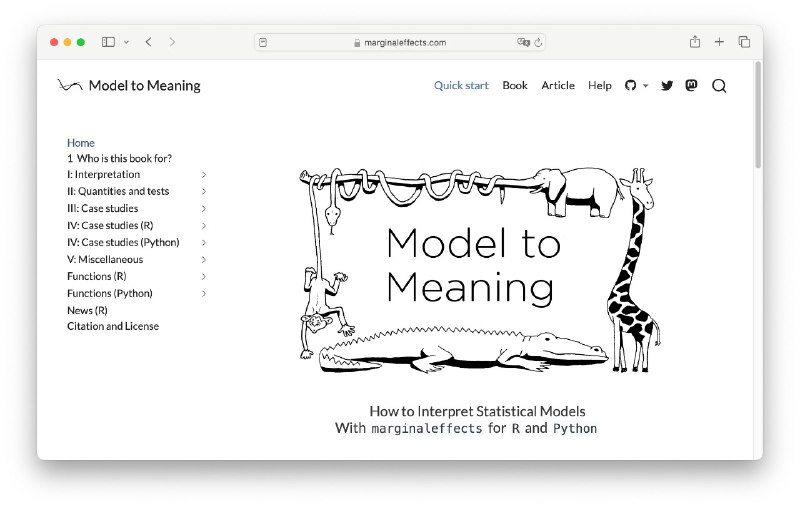Click the Model to Meaning logo curve icon
The height and width of the screenshot is (509, 800).
[x=70, y=85]
